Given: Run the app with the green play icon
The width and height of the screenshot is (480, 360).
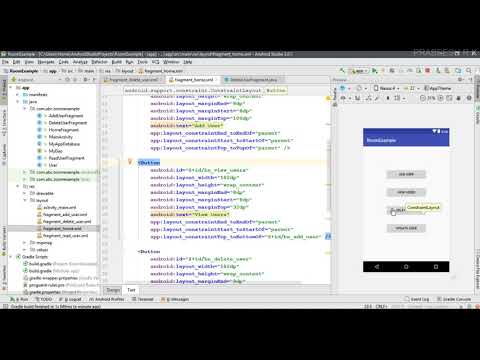Looking at the screenshot, I should coord(374,71).
